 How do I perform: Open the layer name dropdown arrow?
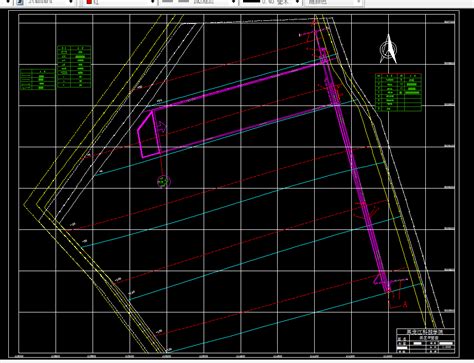[x=71, y=2]
